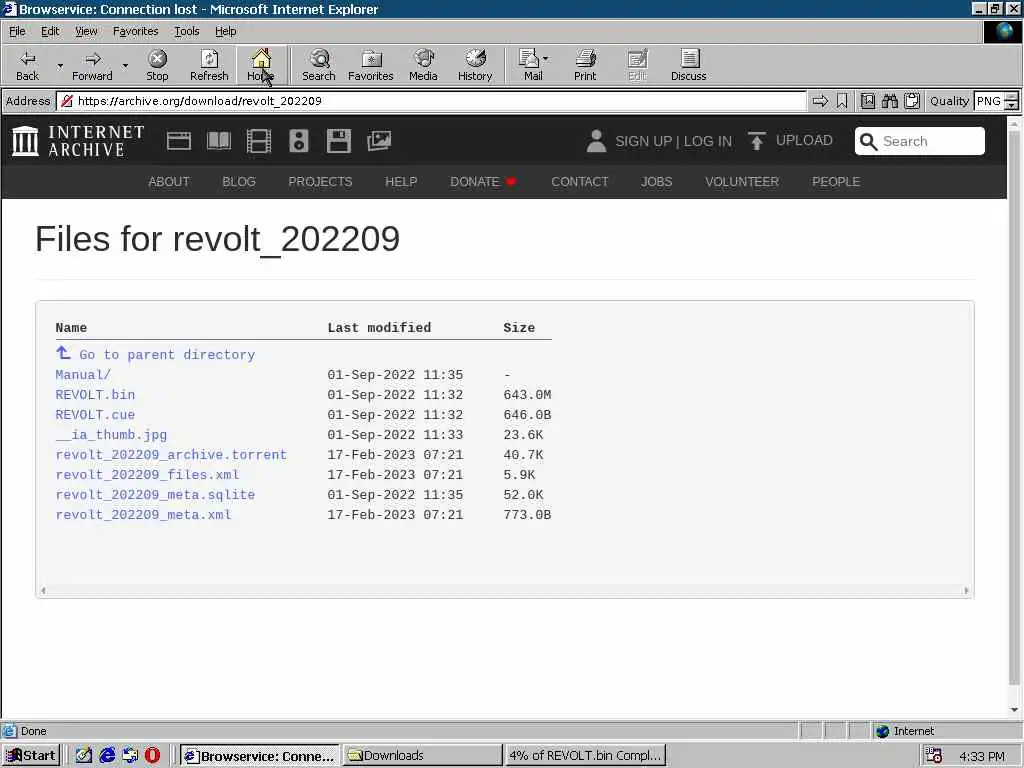Viewport: 1024px width, 768px height.
Task: Open the Favorites menu
Action: click(x=135, y=31)
